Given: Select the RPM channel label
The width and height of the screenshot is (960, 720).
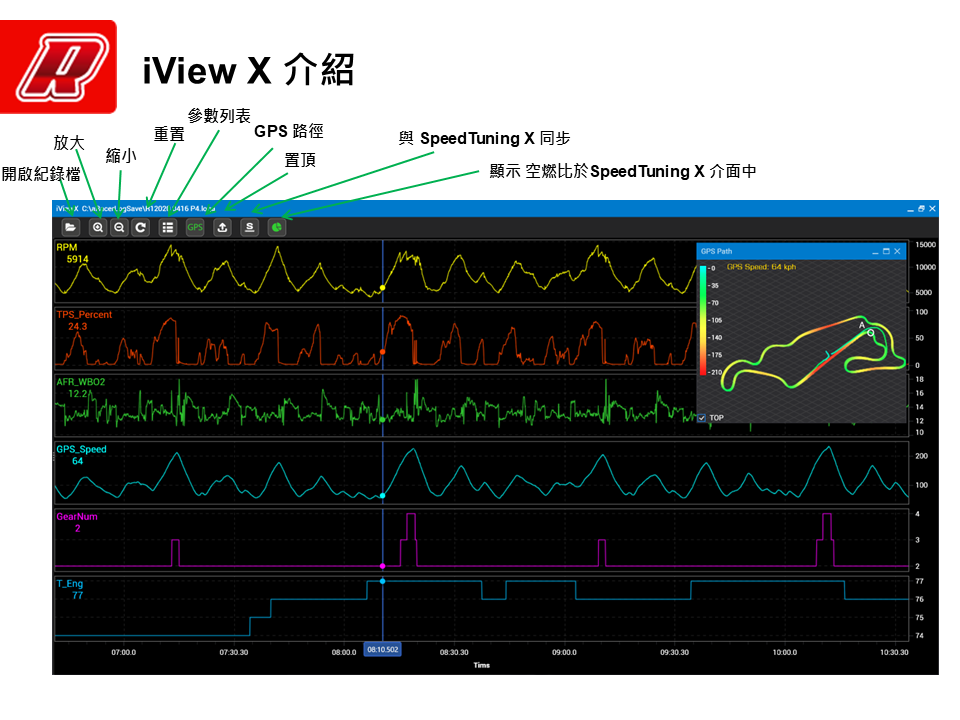Looking at the screenshot, I should 67,247.
